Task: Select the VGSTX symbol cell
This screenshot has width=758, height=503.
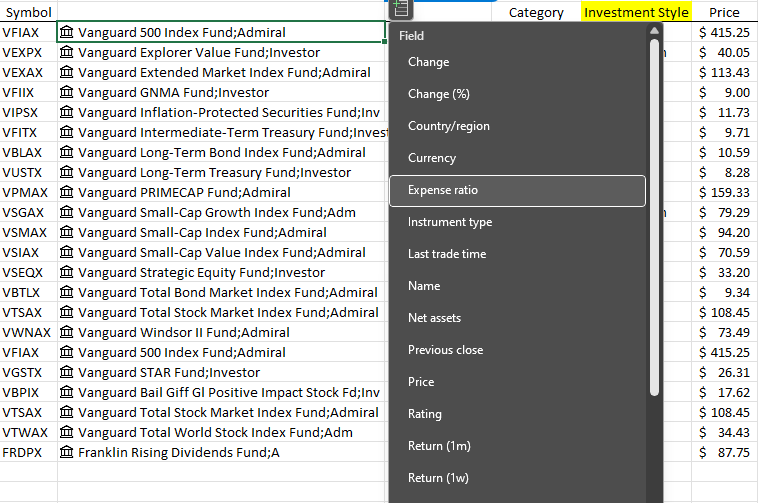Action: click(29, 373)
